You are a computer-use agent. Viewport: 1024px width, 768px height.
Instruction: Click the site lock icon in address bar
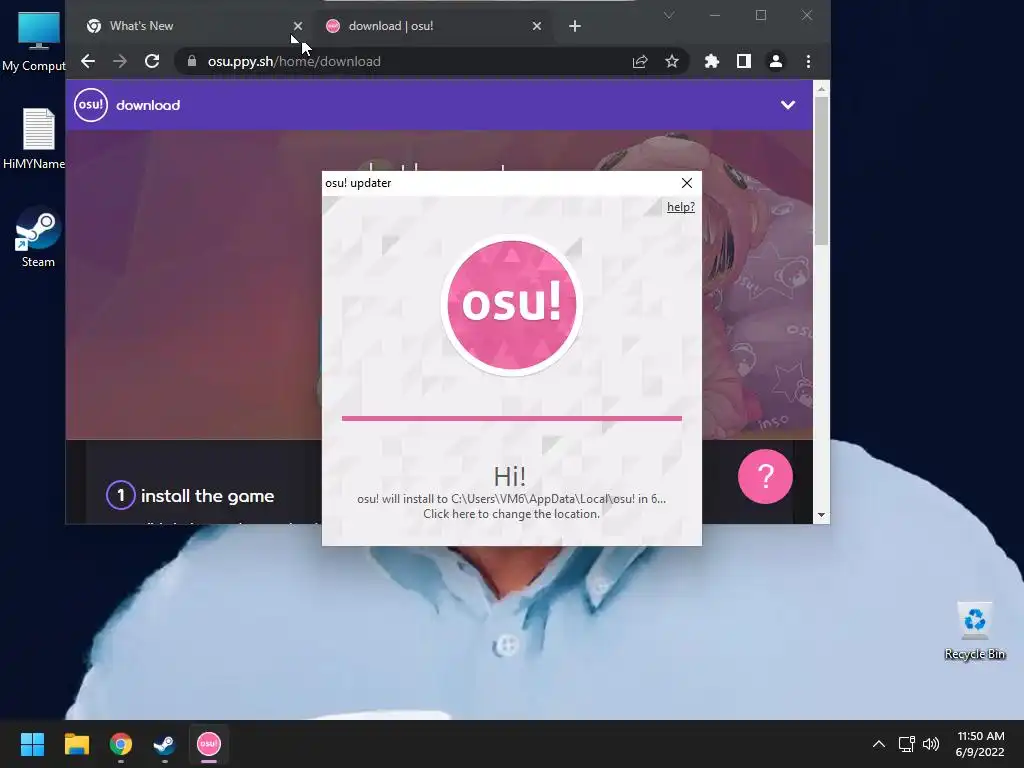click(191, 61)
